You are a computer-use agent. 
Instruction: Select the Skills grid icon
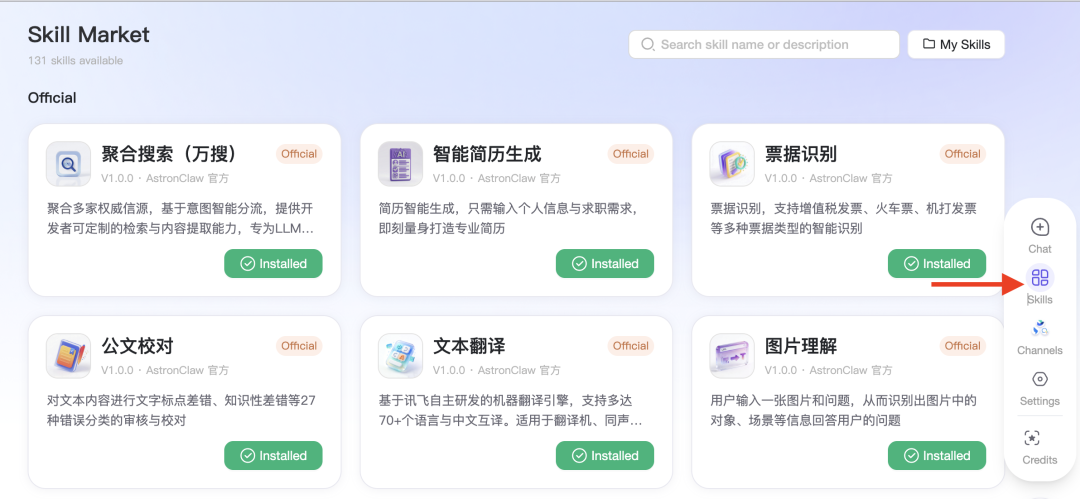coord(1040,278)
